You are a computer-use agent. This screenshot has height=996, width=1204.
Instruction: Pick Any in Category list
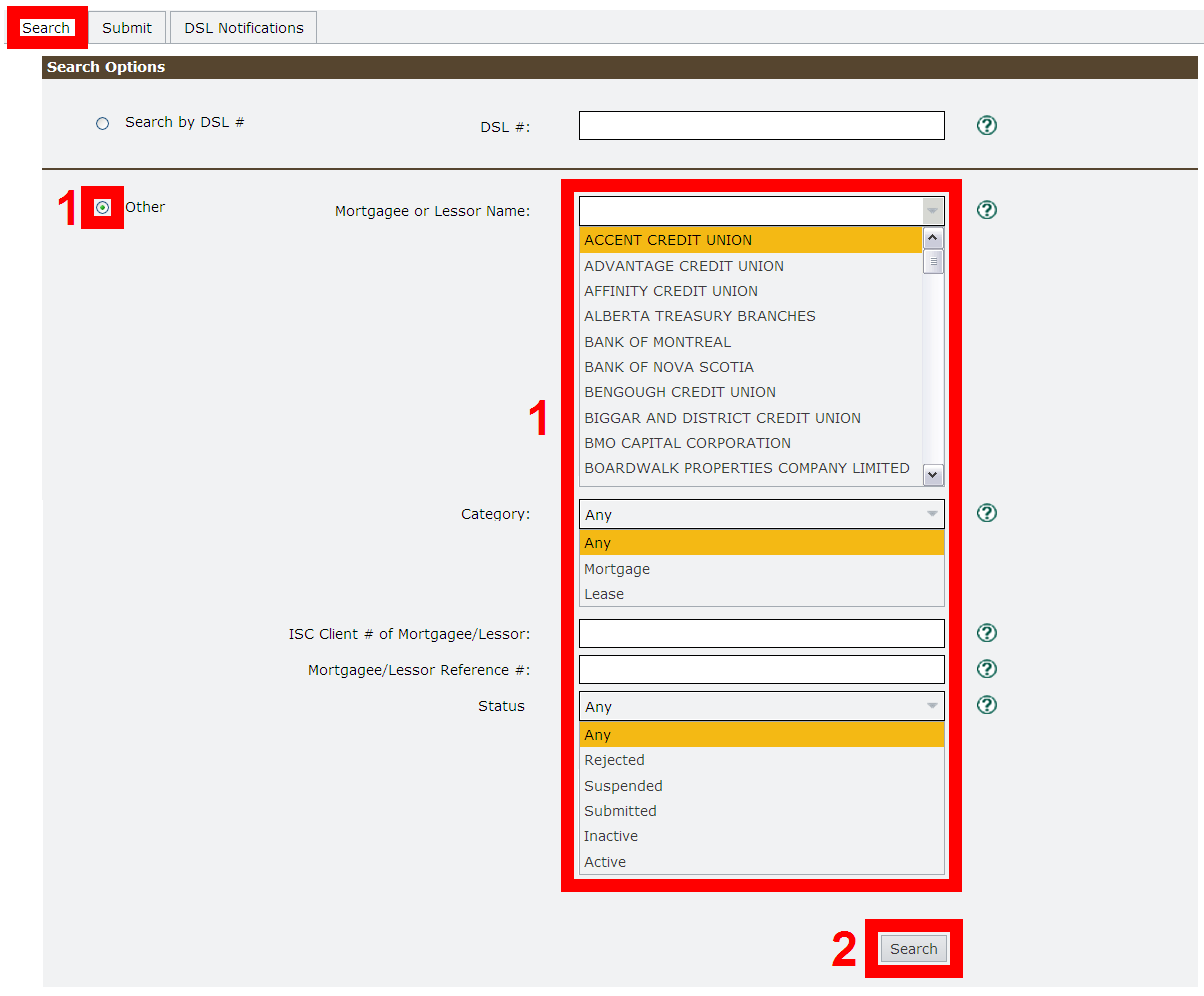[761, 543]
